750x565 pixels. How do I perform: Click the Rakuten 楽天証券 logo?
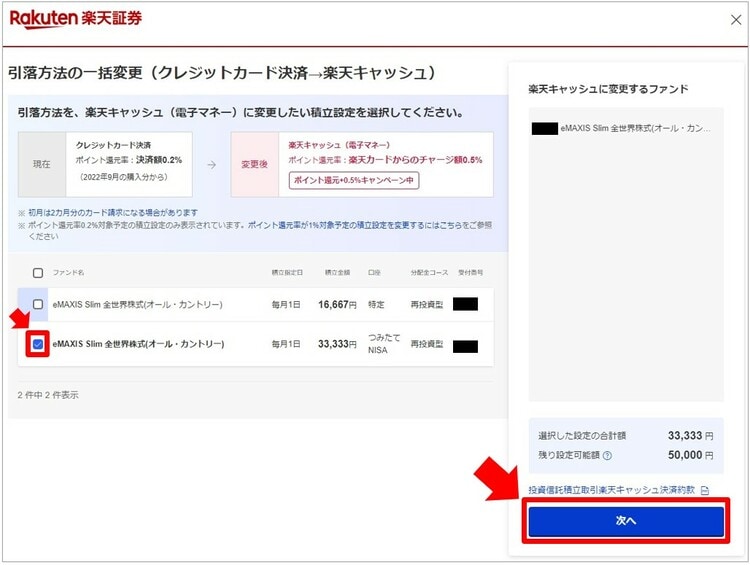[76, 19]
